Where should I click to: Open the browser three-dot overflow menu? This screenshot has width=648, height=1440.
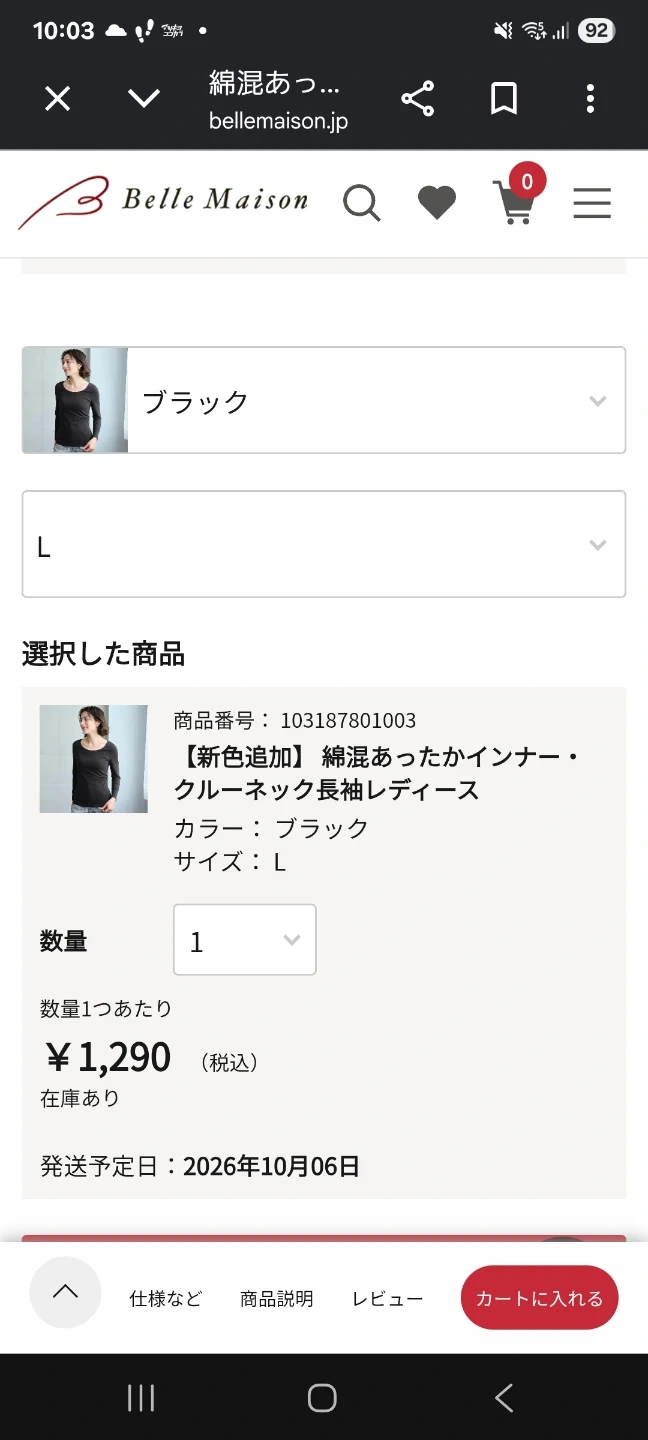(590, 98)
